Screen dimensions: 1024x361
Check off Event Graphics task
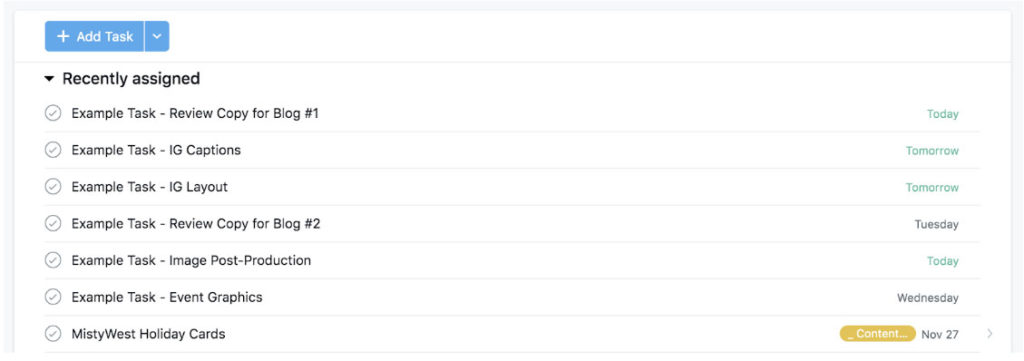click(x=53, y=297)
